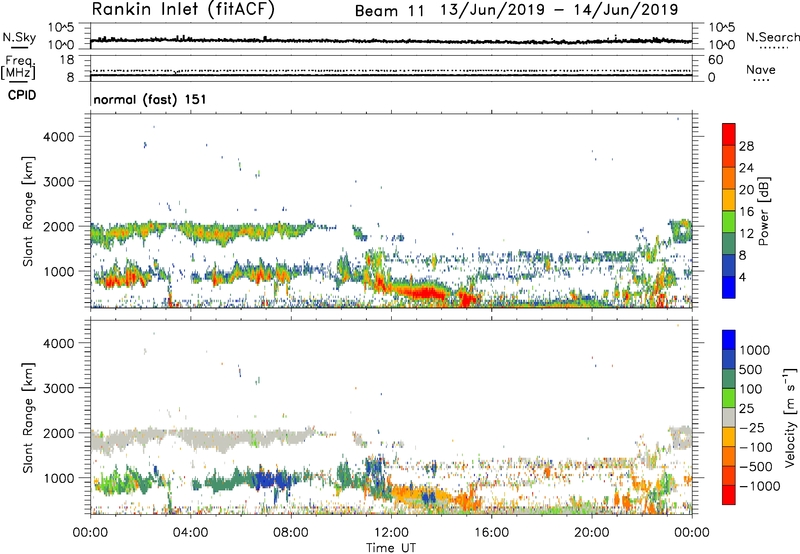800x554 pixels.
Task: Click the gray segment of Velocity colorbar
Action: tap(729, 417)
